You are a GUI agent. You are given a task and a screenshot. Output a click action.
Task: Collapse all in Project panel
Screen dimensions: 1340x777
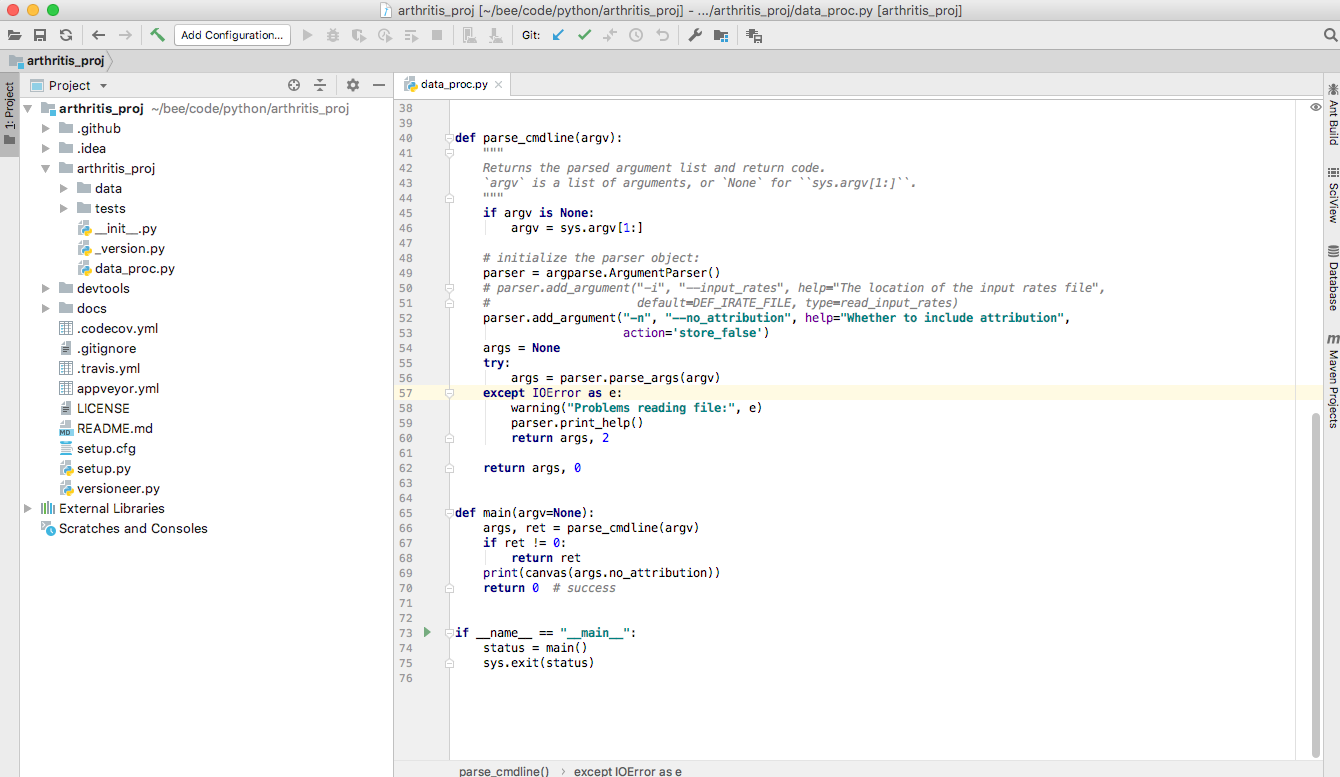[320, 85]
